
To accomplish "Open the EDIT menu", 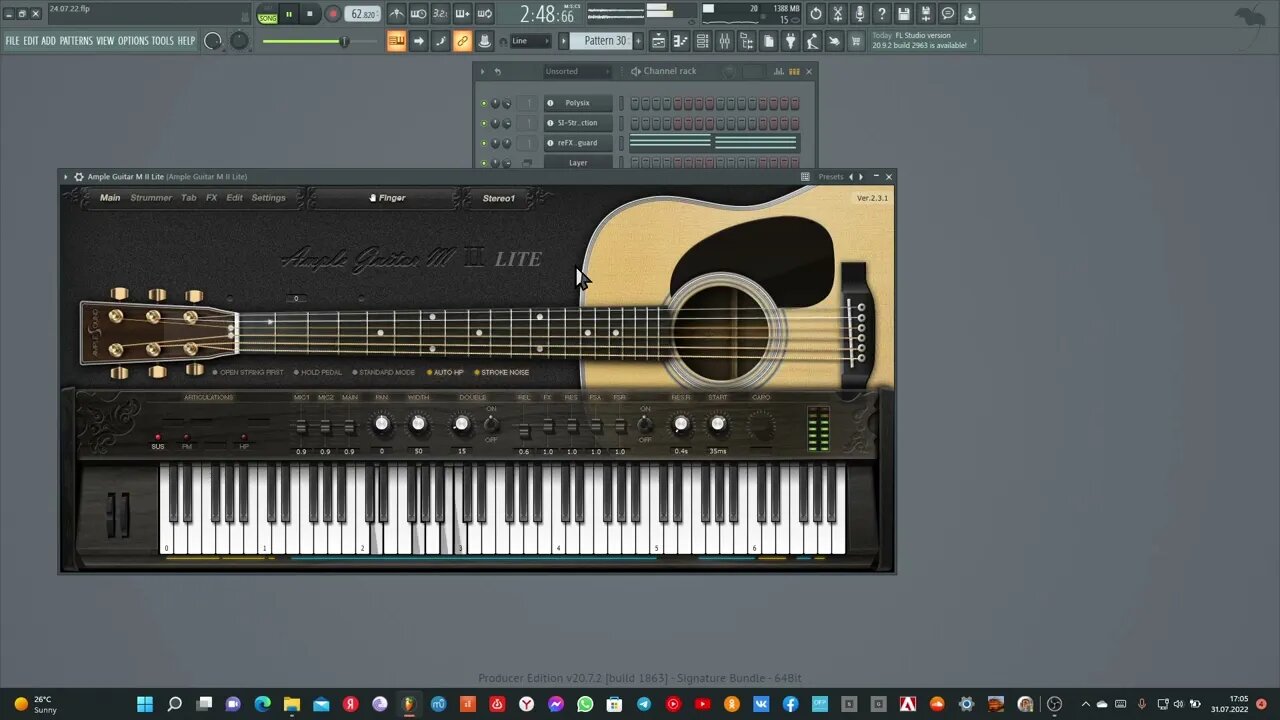I will click(31, 41).
